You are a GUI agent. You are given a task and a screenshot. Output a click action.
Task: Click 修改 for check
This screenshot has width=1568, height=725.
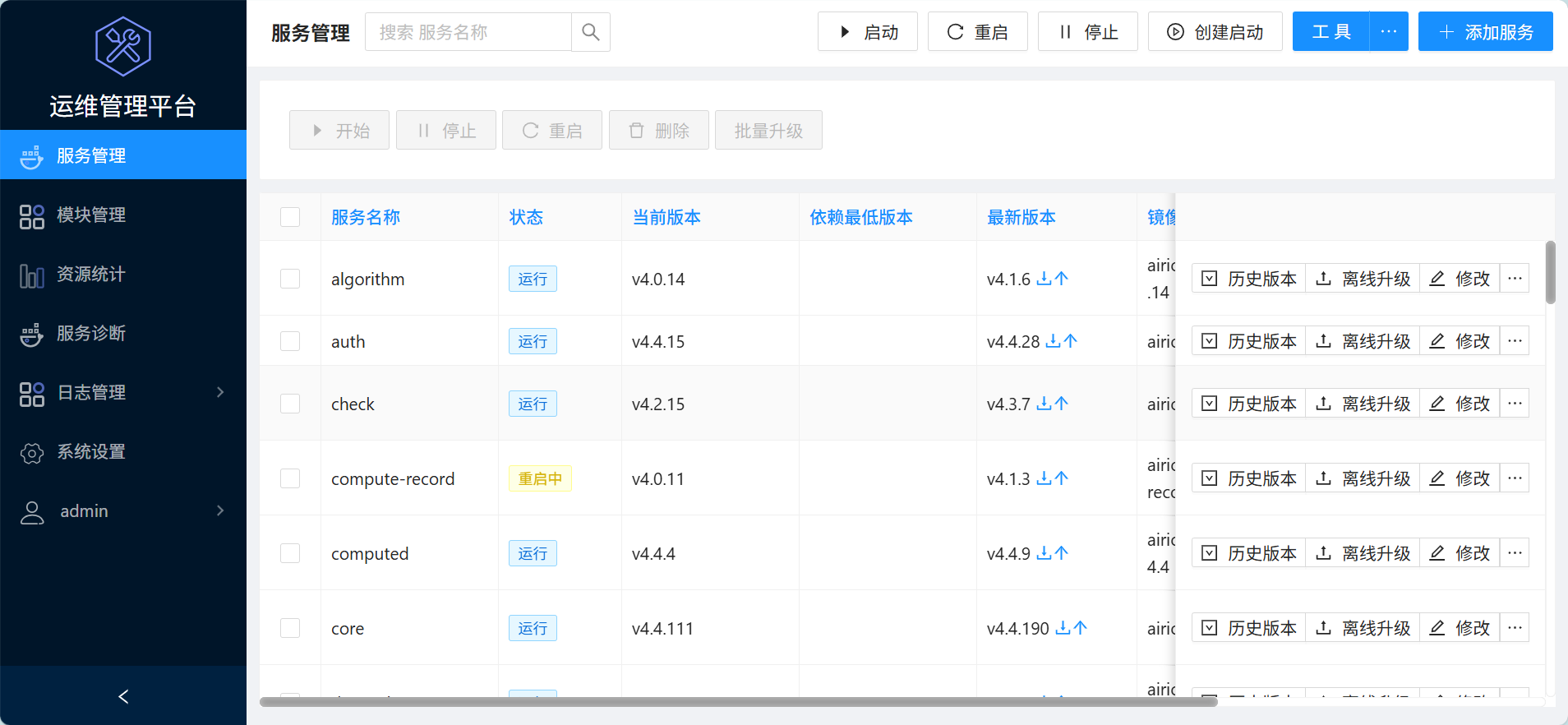1460,404
